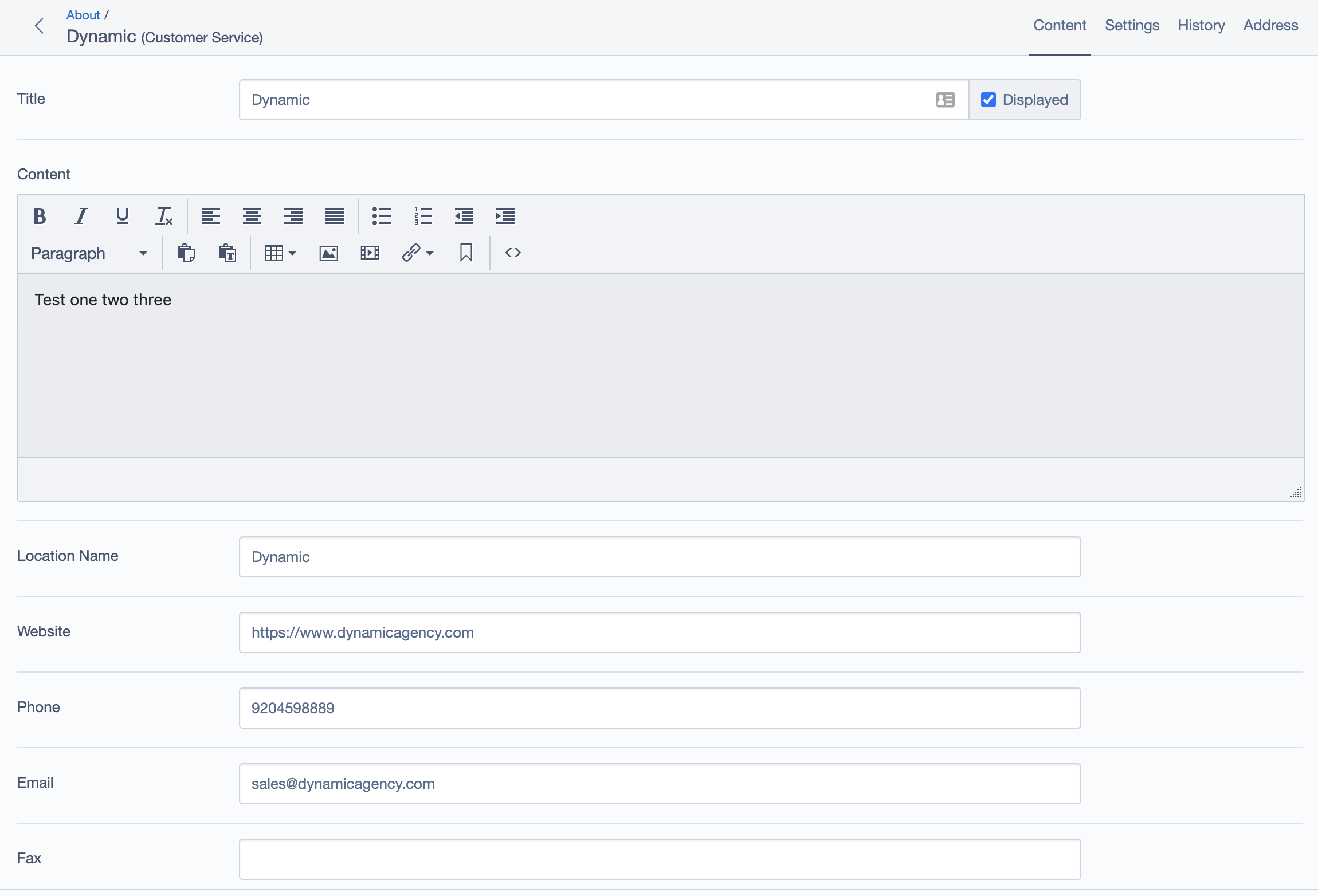Click the Bookmark insert icon
Image resolution: width=1318 pixels, height=896 pixels.
466,252
